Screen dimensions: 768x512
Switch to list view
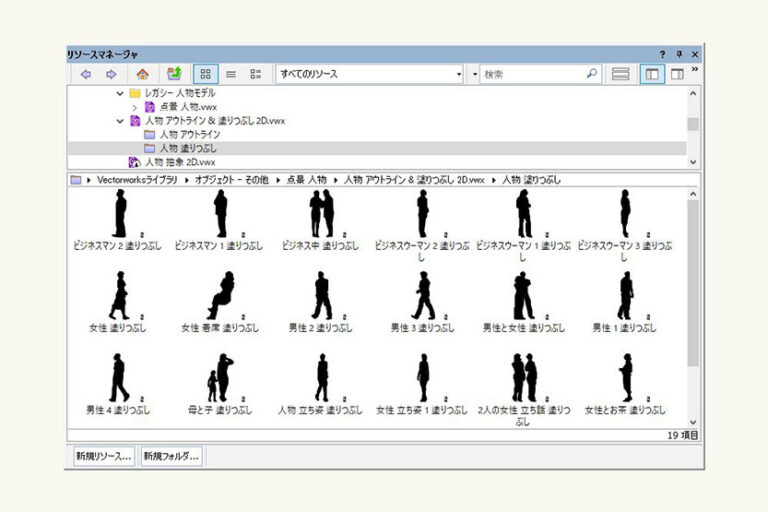coord(231,74)
